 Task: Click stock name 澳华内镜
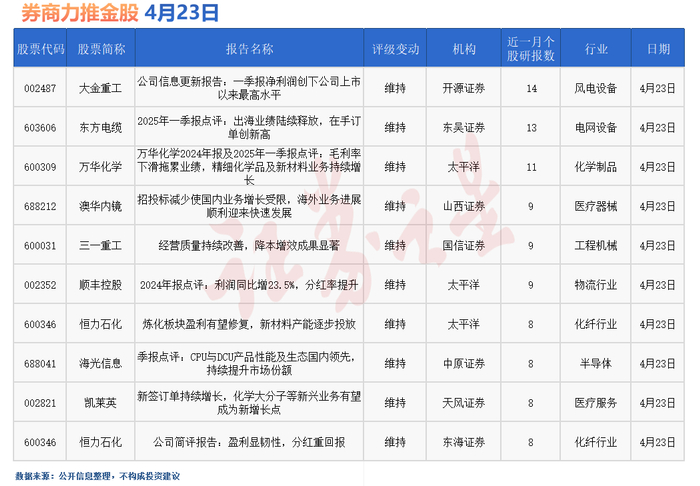coord(100,206)
